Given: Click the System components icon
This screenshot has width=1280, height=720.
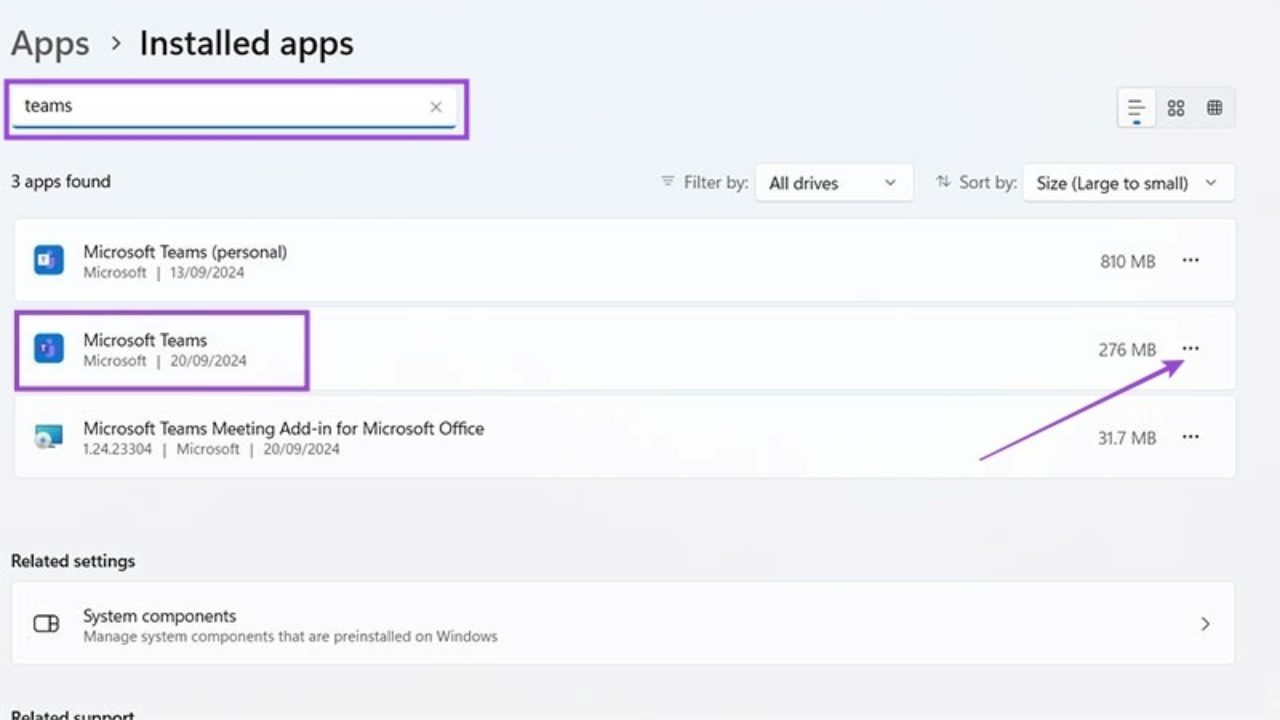Looking at the screenshot, I should pos(46,623).
